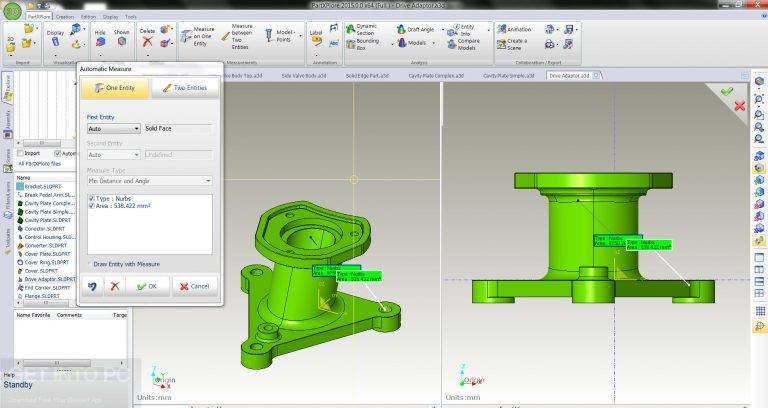Switch to the Two Entities tab
768x408 pixels.
coord(184,88)
